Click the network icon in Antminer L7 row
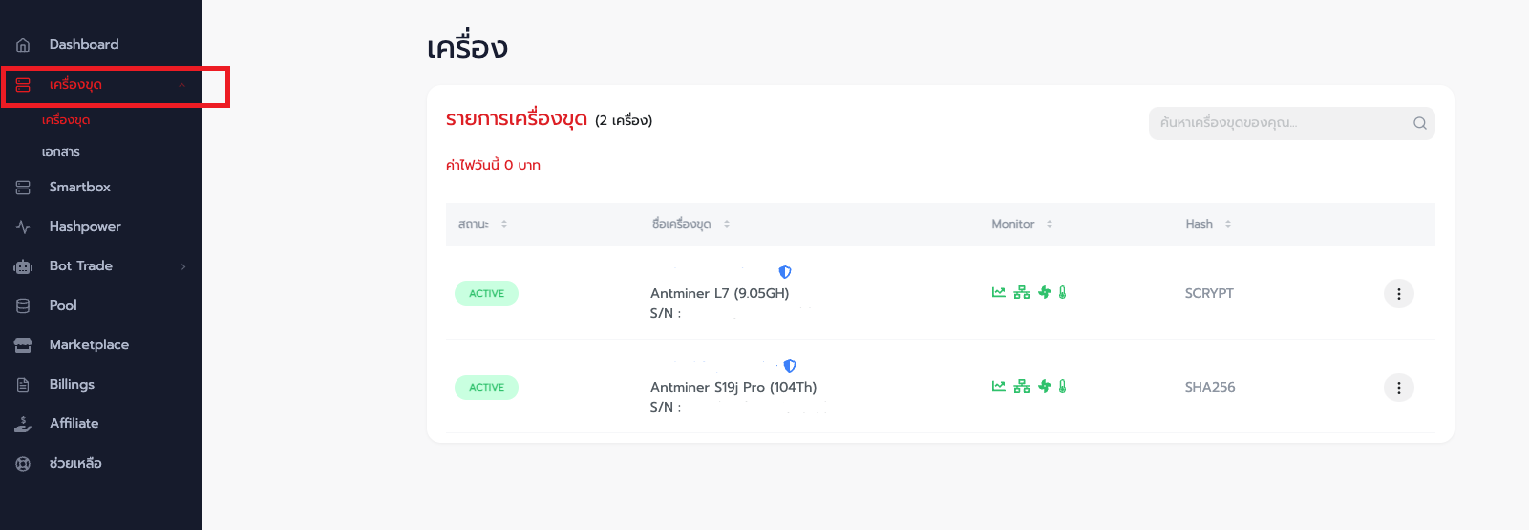 1022,293
